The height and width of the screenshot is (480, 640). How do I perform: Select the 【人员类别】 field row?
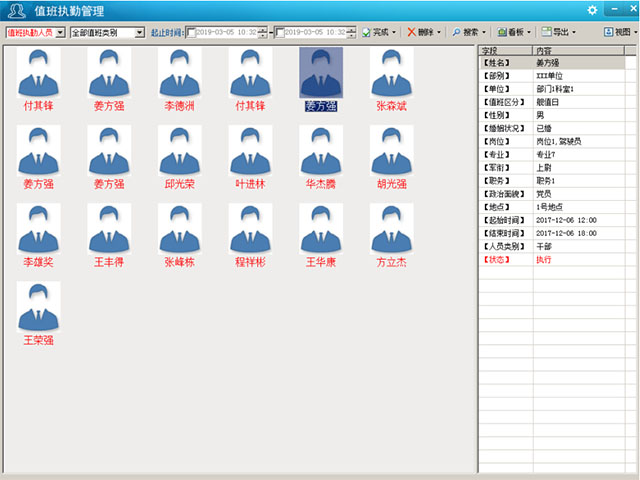point(552,246)
